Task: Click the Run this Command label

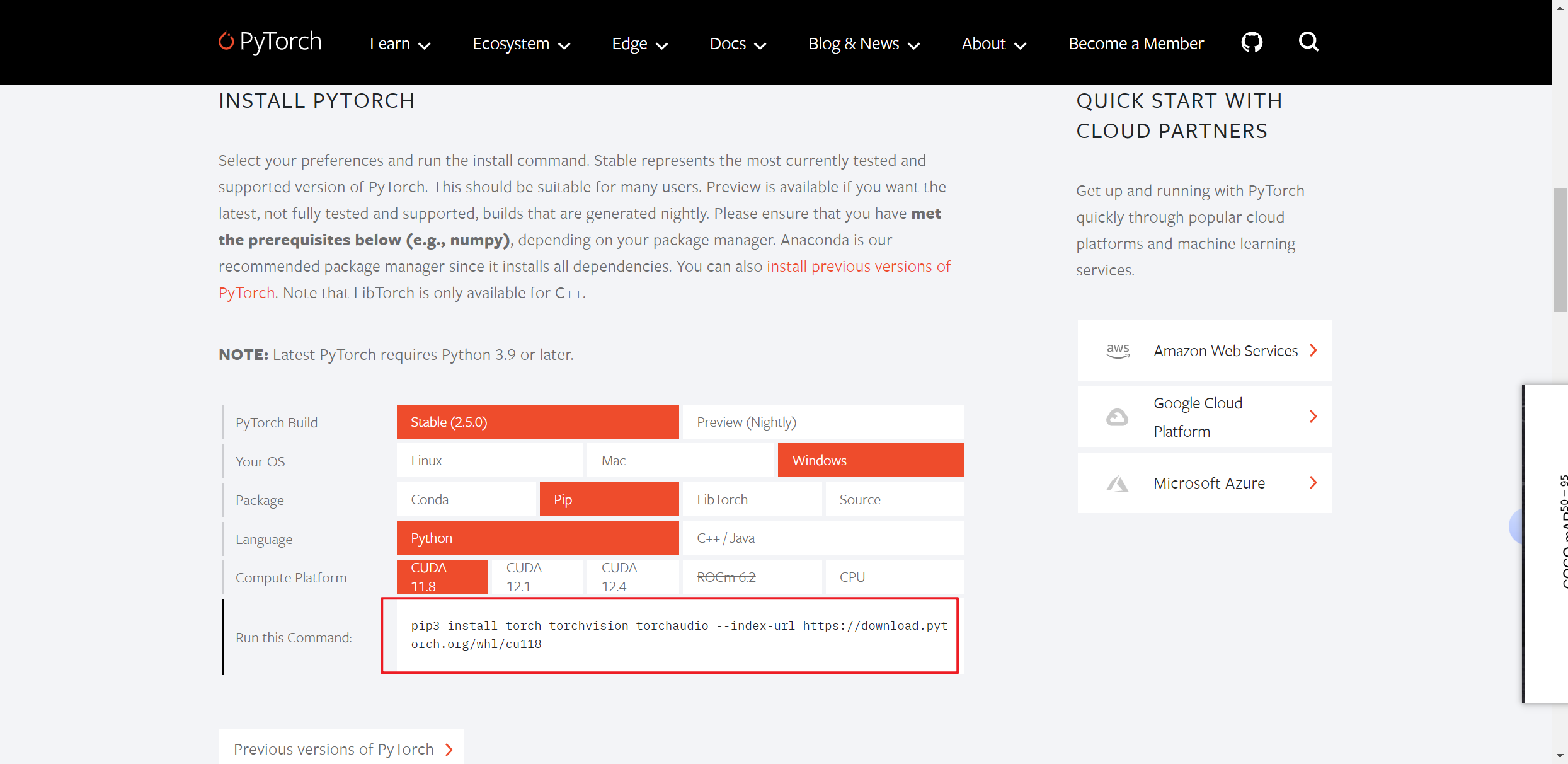Action: tap(294, 637)
